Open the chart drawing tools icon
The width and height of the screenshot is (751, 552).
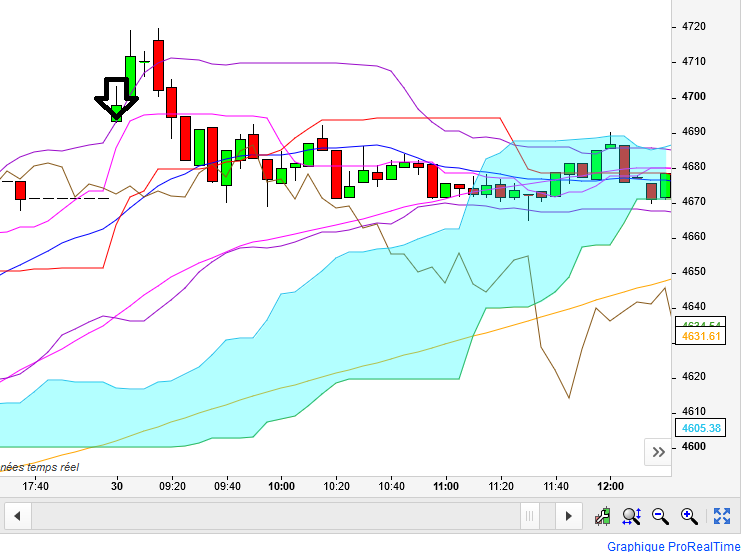(603, 517)
